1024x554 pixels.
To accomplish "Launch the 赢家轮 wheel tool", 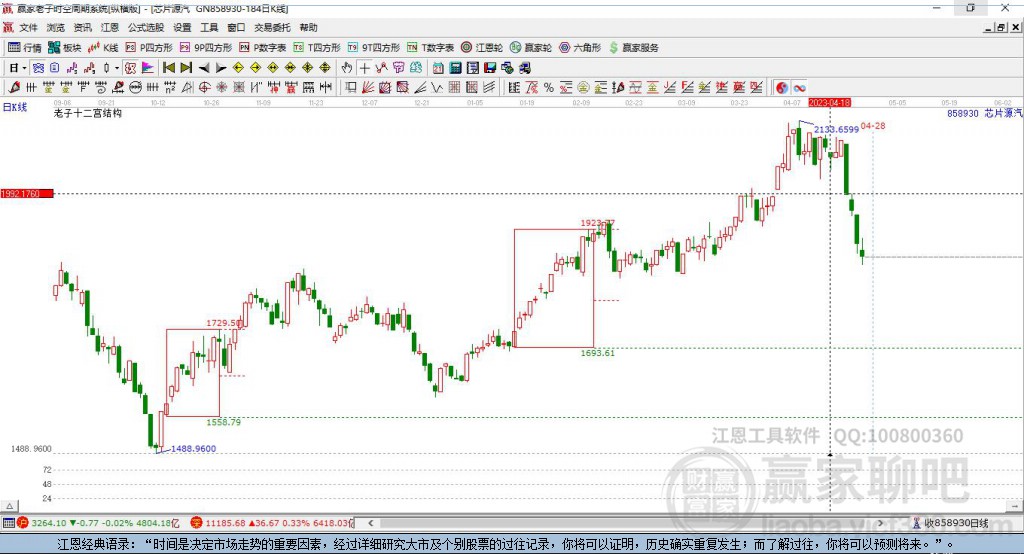I will click(x=531, y=48).
